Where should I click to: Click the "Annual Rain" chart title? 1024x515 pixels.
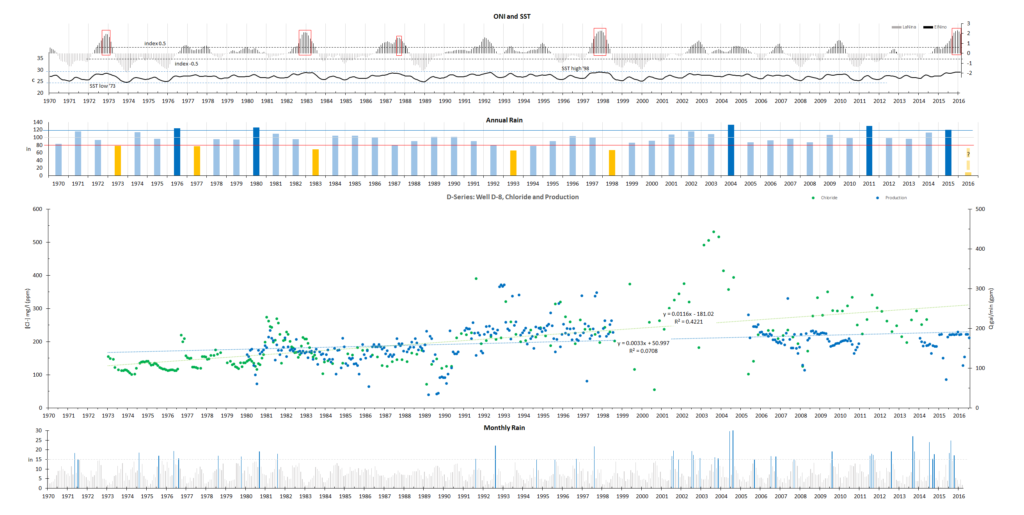click(x=512, y=120)
